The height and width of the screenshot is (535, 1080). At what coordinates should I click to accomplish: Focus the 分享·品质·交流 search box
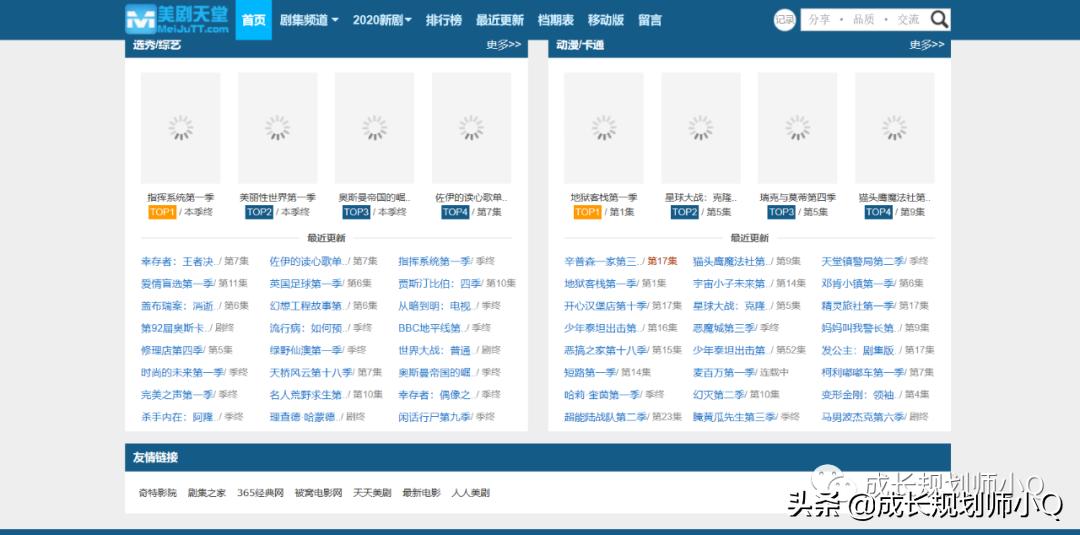coord(864,19)
